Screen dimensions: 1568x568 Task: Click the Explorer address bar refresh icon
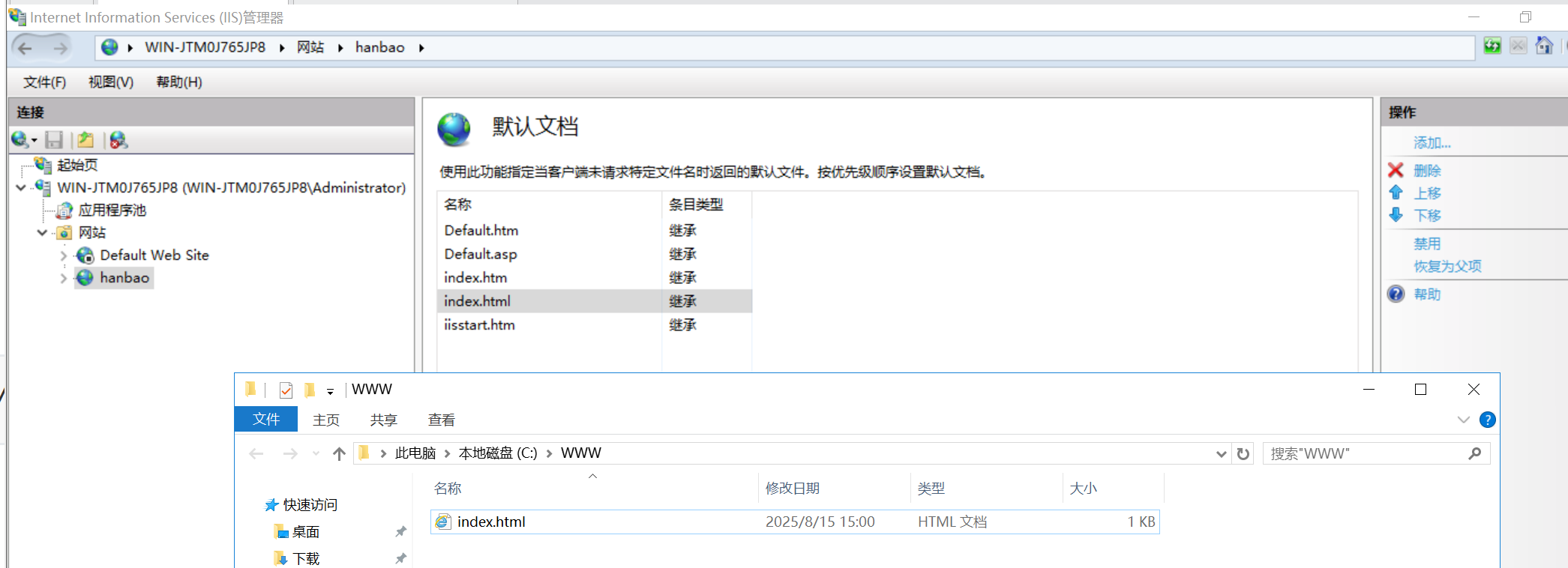click(x=1243, y=453)
